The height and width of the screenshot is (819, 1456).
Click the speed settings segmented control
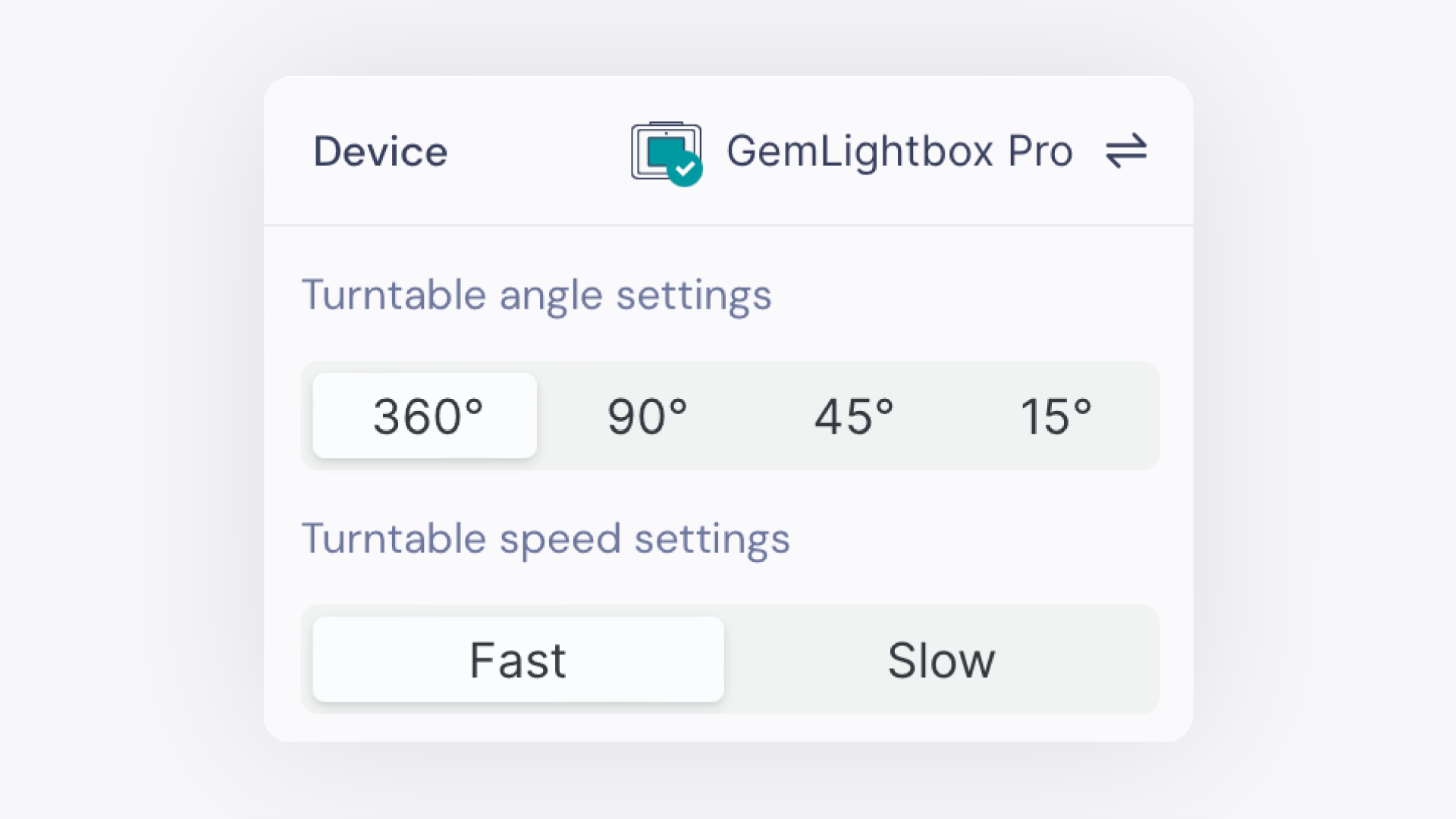[730, 659]
